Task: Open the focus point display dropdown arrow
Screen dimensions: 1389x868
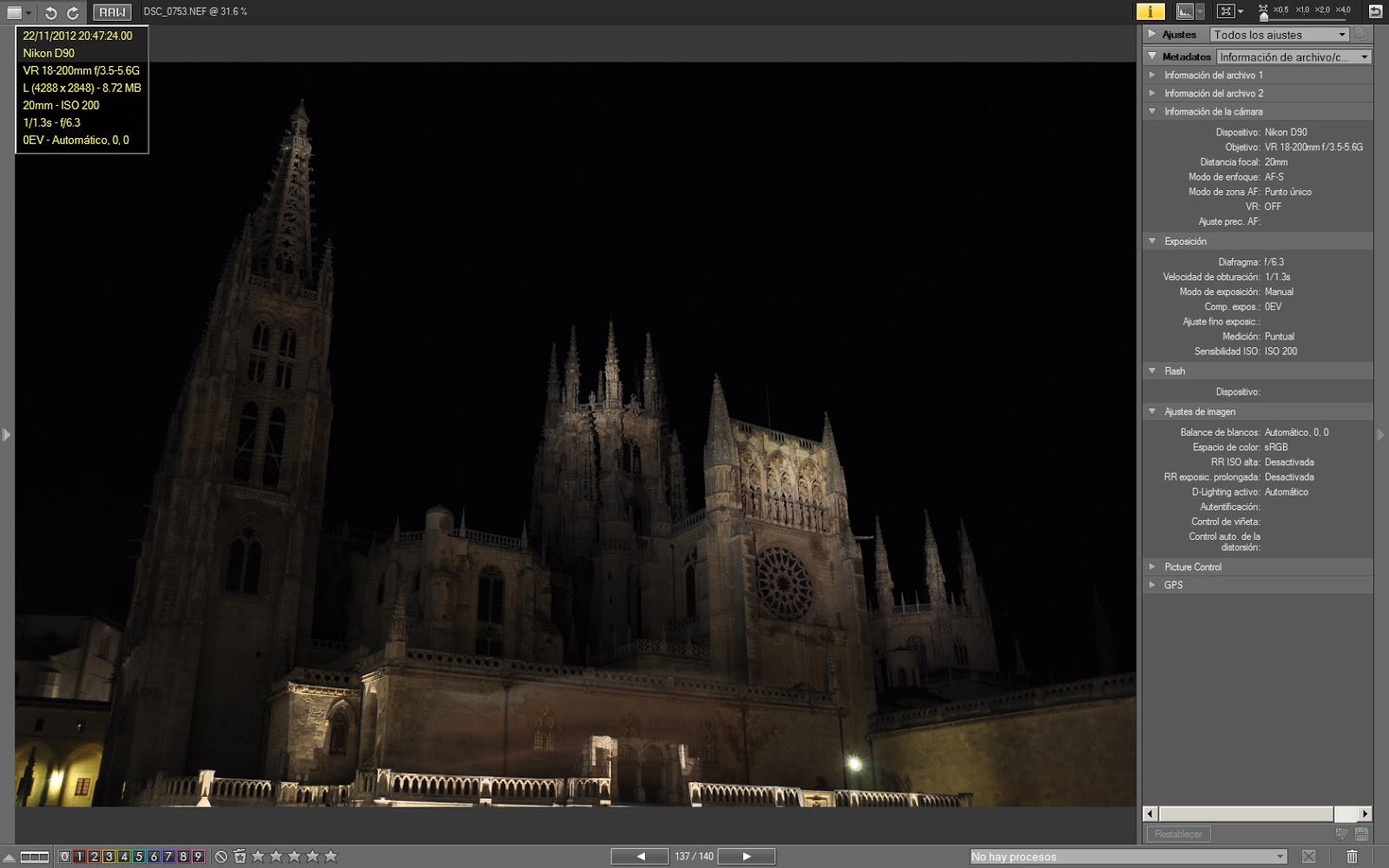Action: (x=1241, y=11)
